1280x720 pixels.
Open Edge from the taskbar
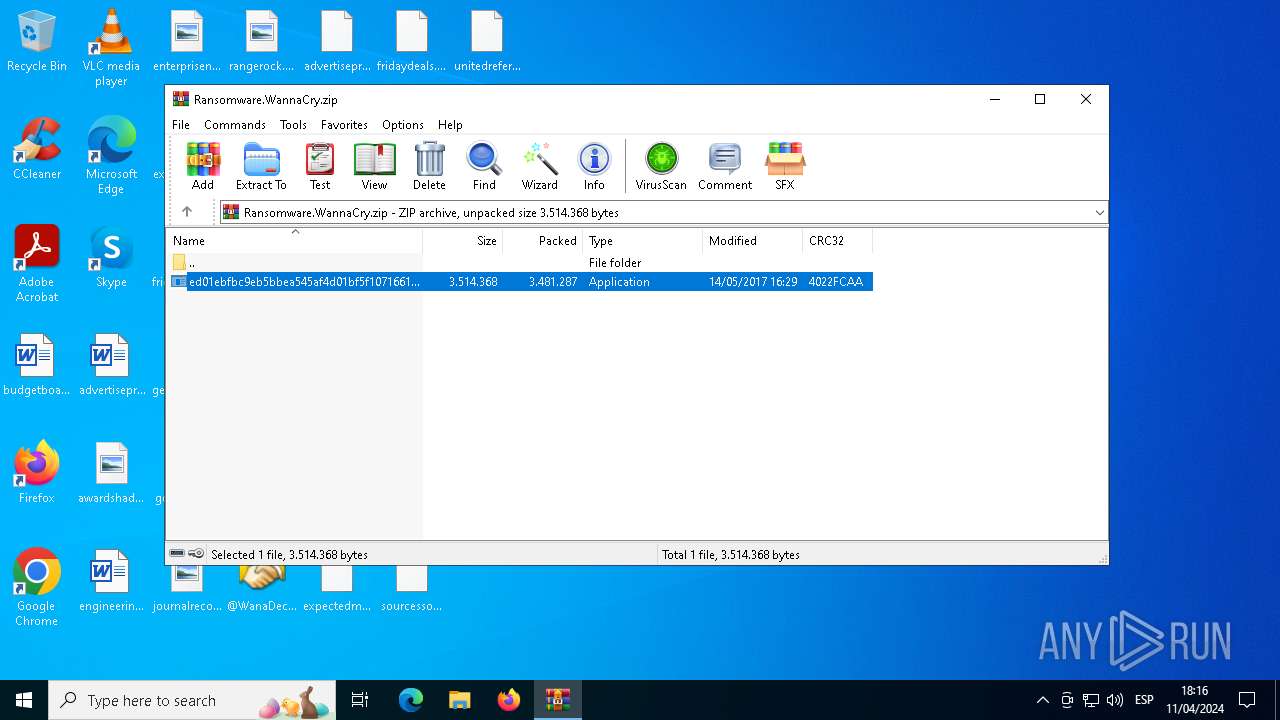pyautogui.click(x=411, y=700)
